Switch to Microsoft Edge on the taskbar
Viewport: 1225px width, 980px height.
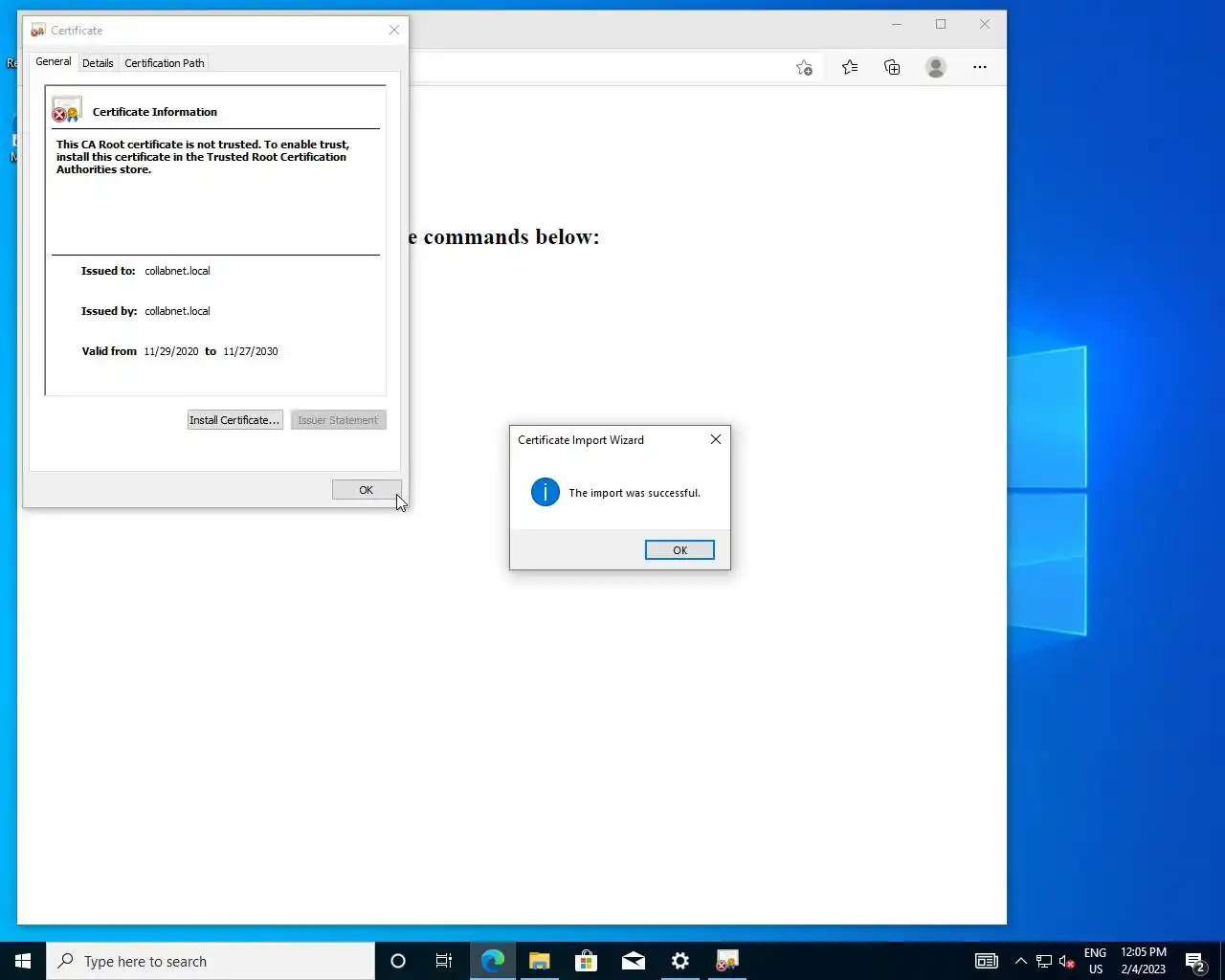(493, 961)
